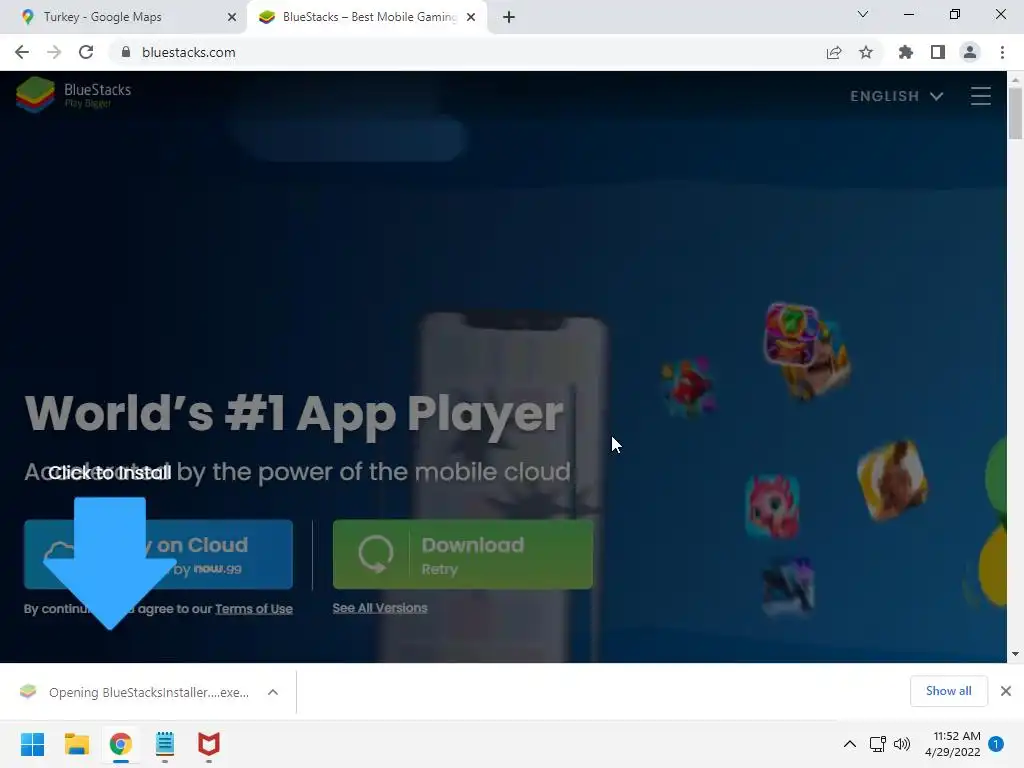The image size is (1024, 768).
Task: Click the Play on Cloud button
Action: click(x=159, y=554)
